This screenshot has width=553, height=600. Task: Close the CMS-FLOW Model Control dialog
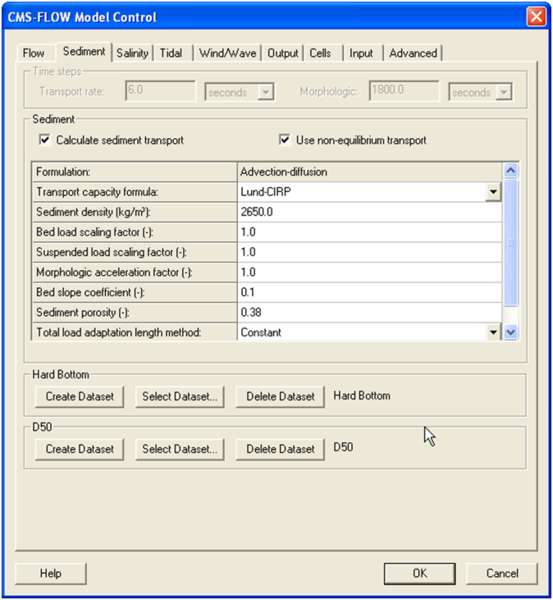pyautogui.click(x=536, y=17)
